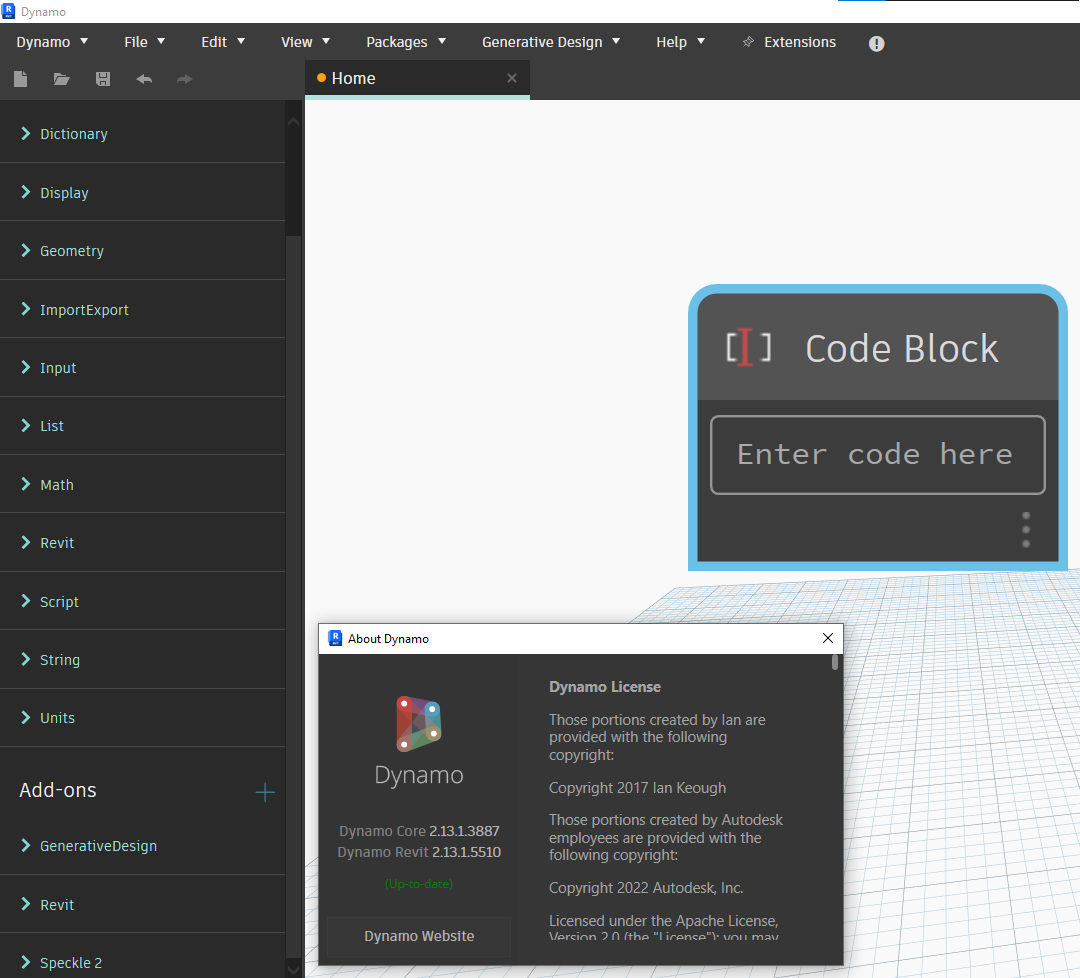The width and height of the screenshot is (1080, 978).
Task: Expand the Speckle 2 add-on
Action: click(x=143, y=962)
